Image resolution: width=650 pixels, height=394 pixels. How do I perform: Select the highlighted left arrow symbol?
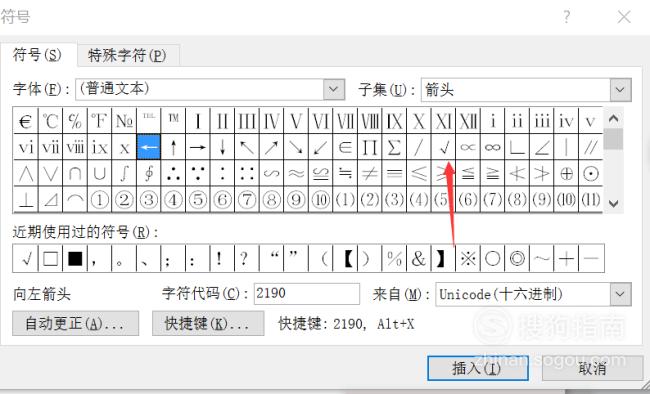pos(148,147)
